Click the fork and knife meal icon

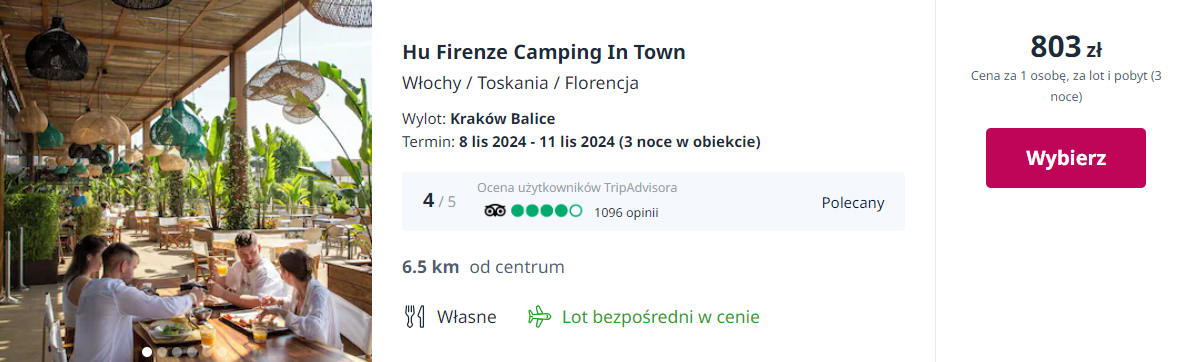point(414,316)
